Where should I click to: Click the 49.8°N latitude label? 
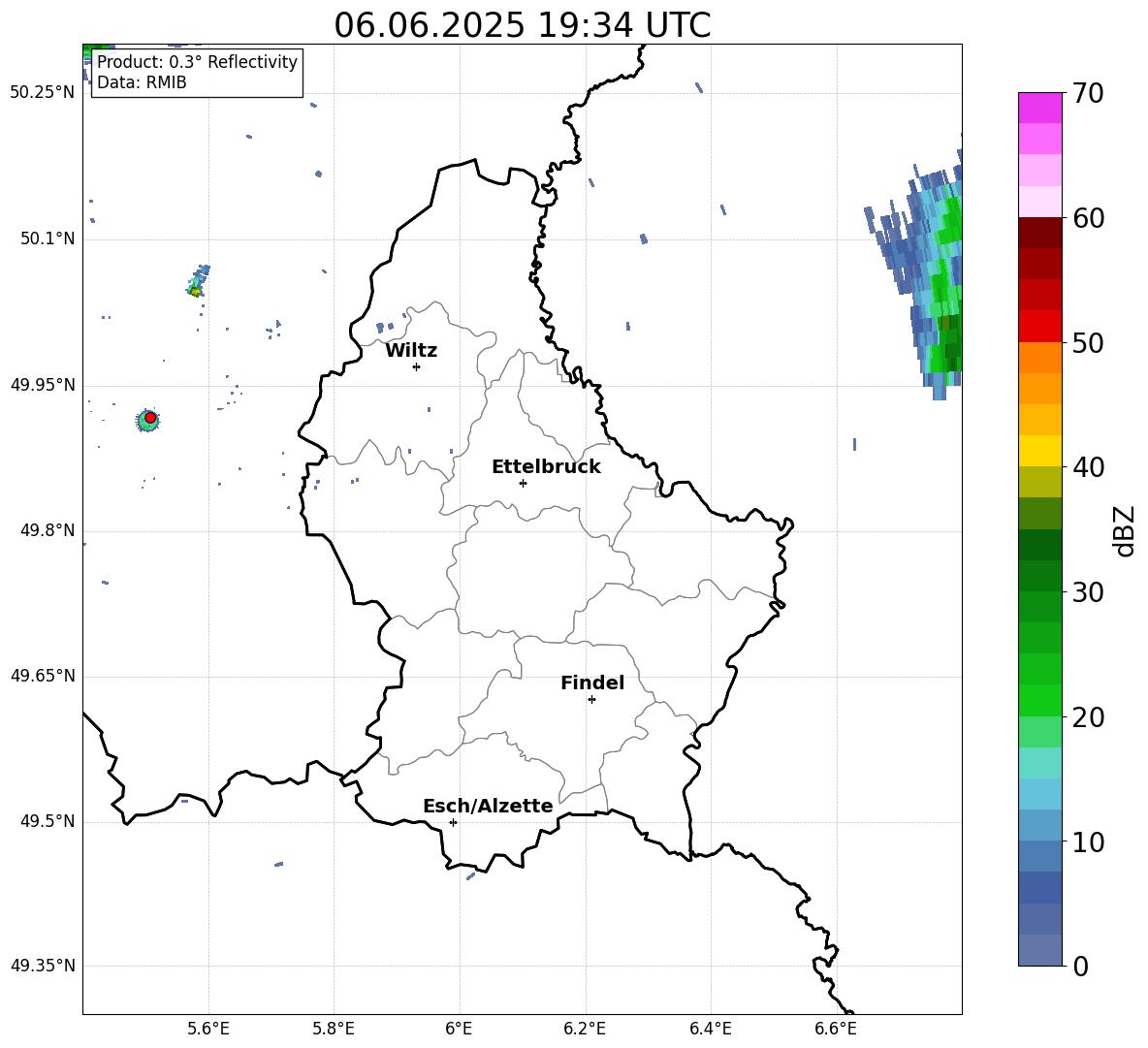48,530
